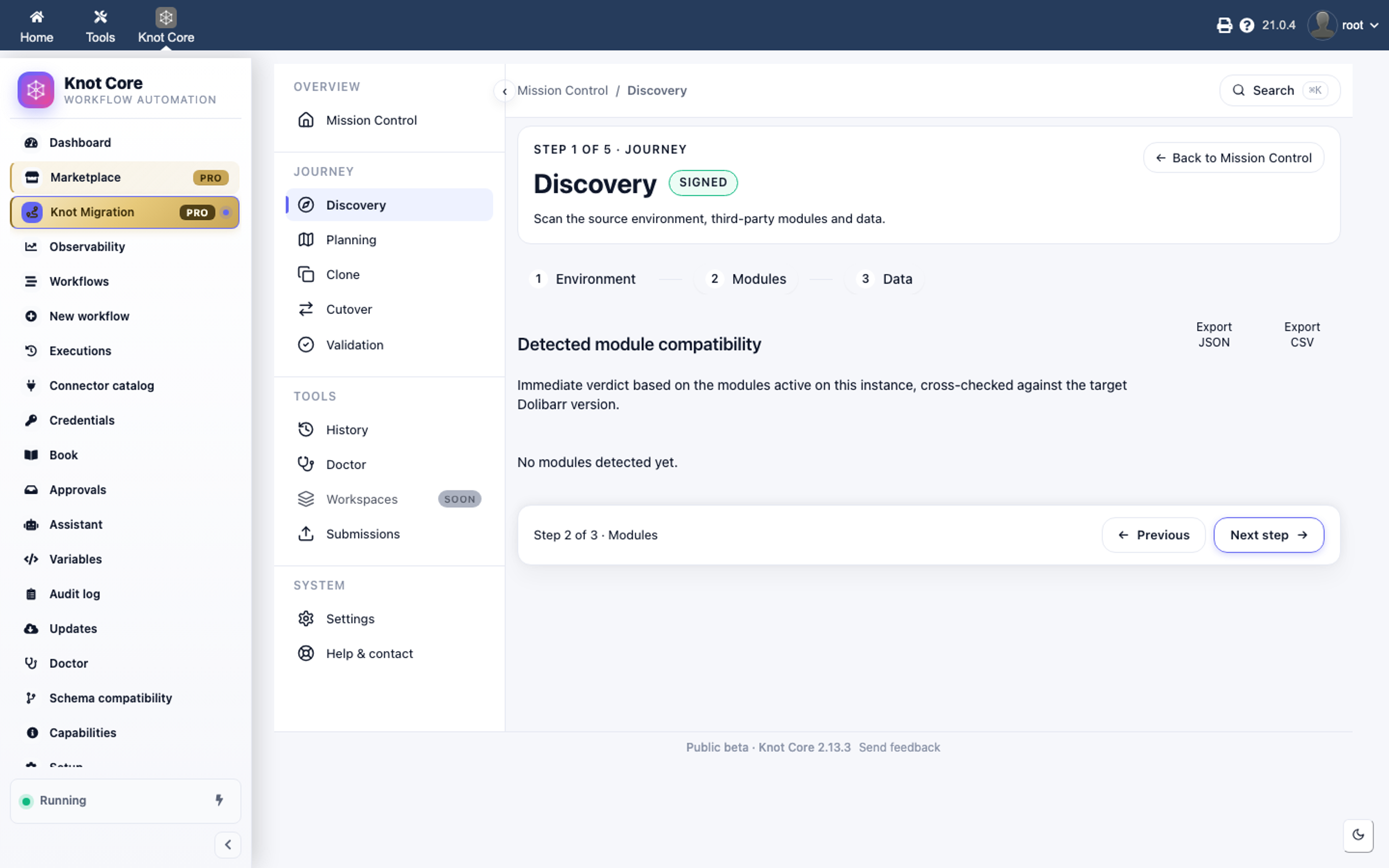The width and height of the screenshot is (1389, 868).
Task: Click Export CSV
Action: (x=1301, y=334)
